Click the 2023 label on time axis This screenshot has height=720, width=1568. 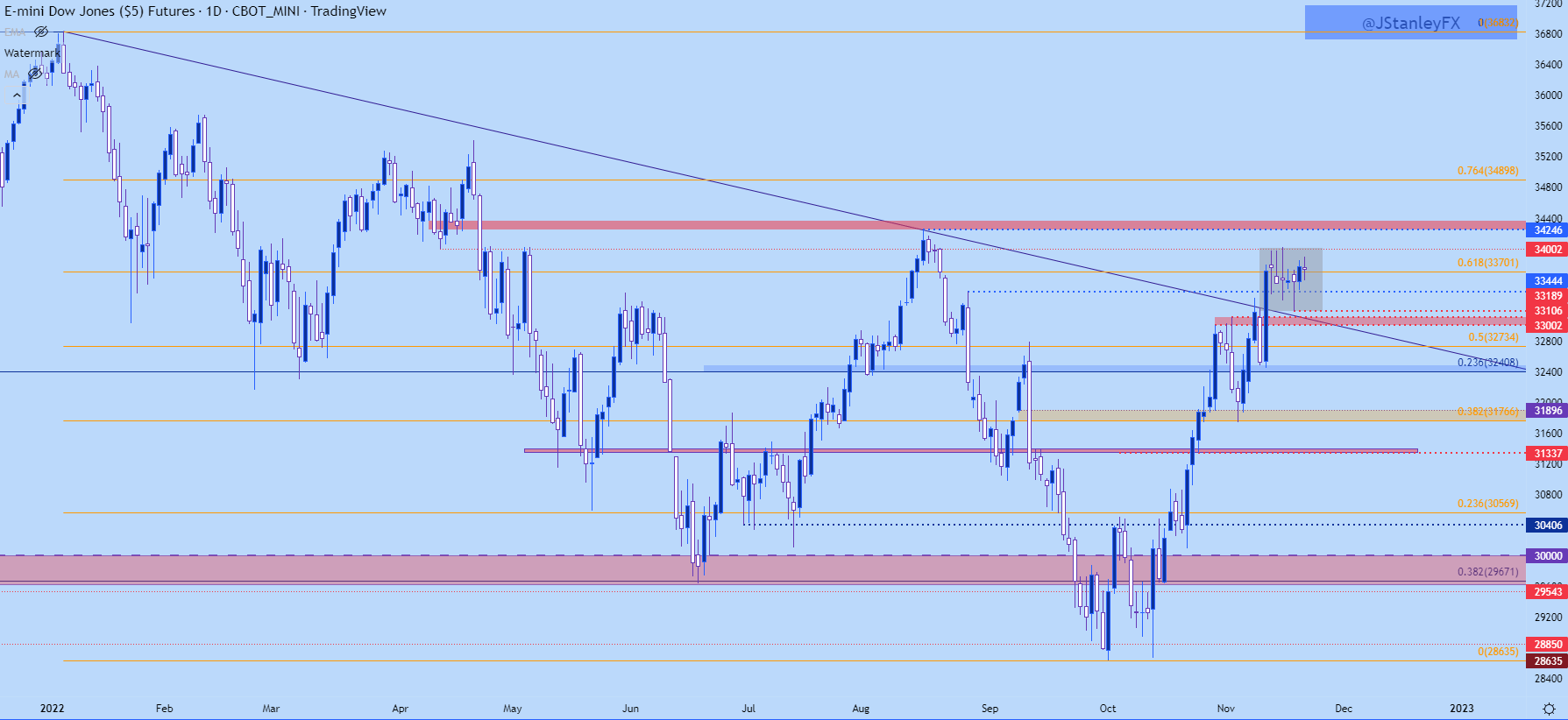click(1462, 709)
